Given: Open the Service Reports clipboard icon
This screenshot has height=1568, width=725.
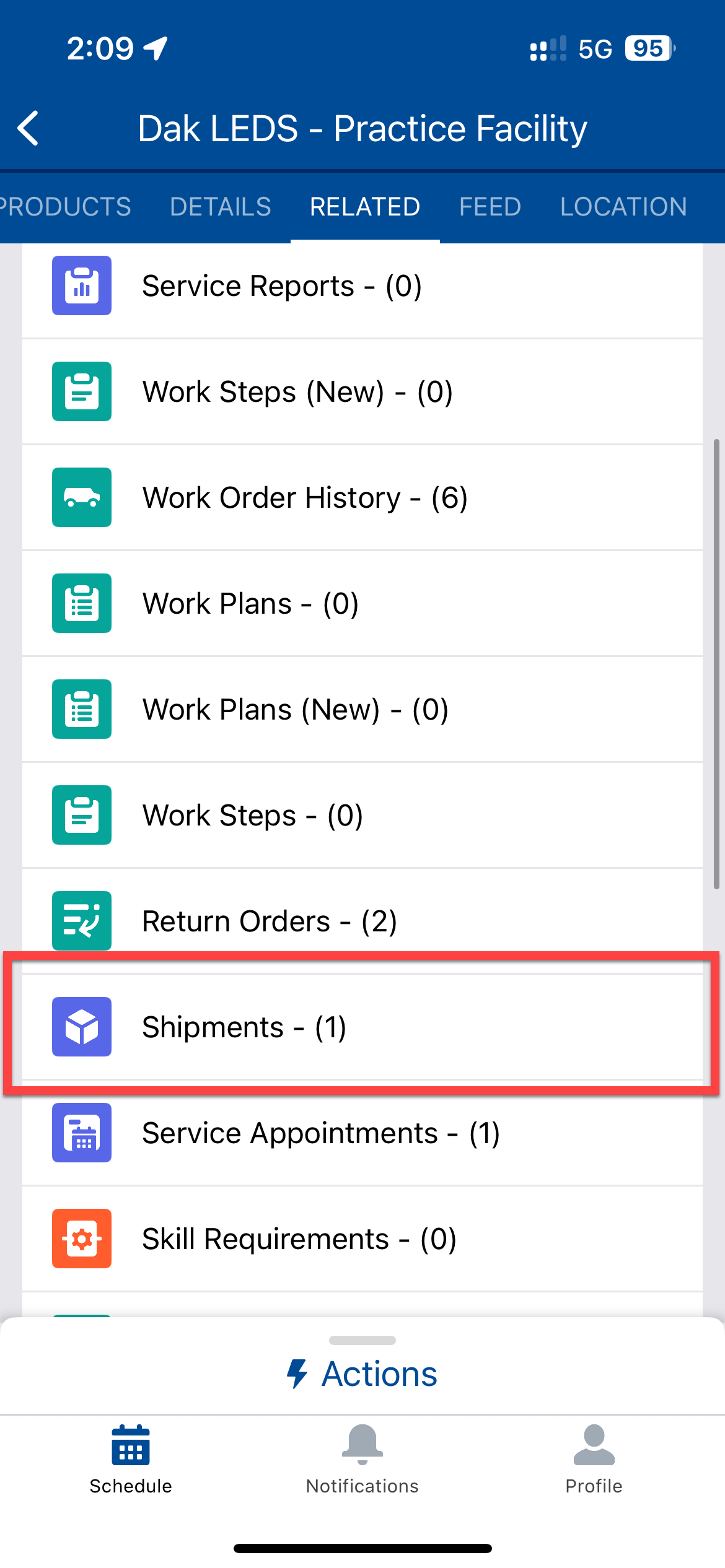Looking at the screenshot, I should (82, 285).
